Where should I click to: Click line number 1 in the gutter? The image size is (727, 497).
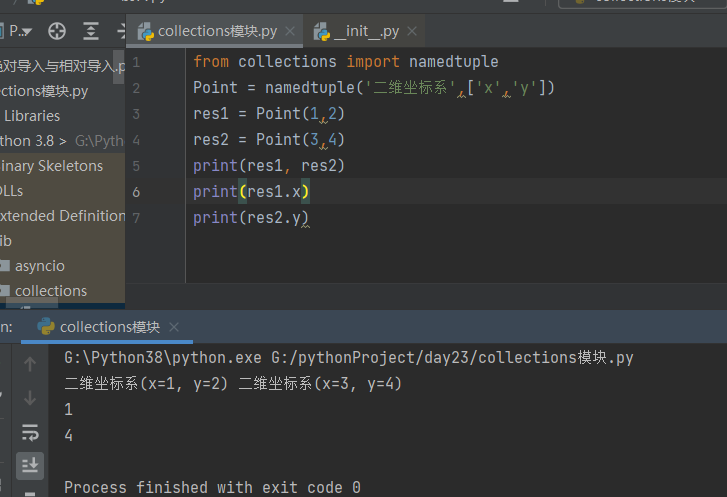[136, 62]
